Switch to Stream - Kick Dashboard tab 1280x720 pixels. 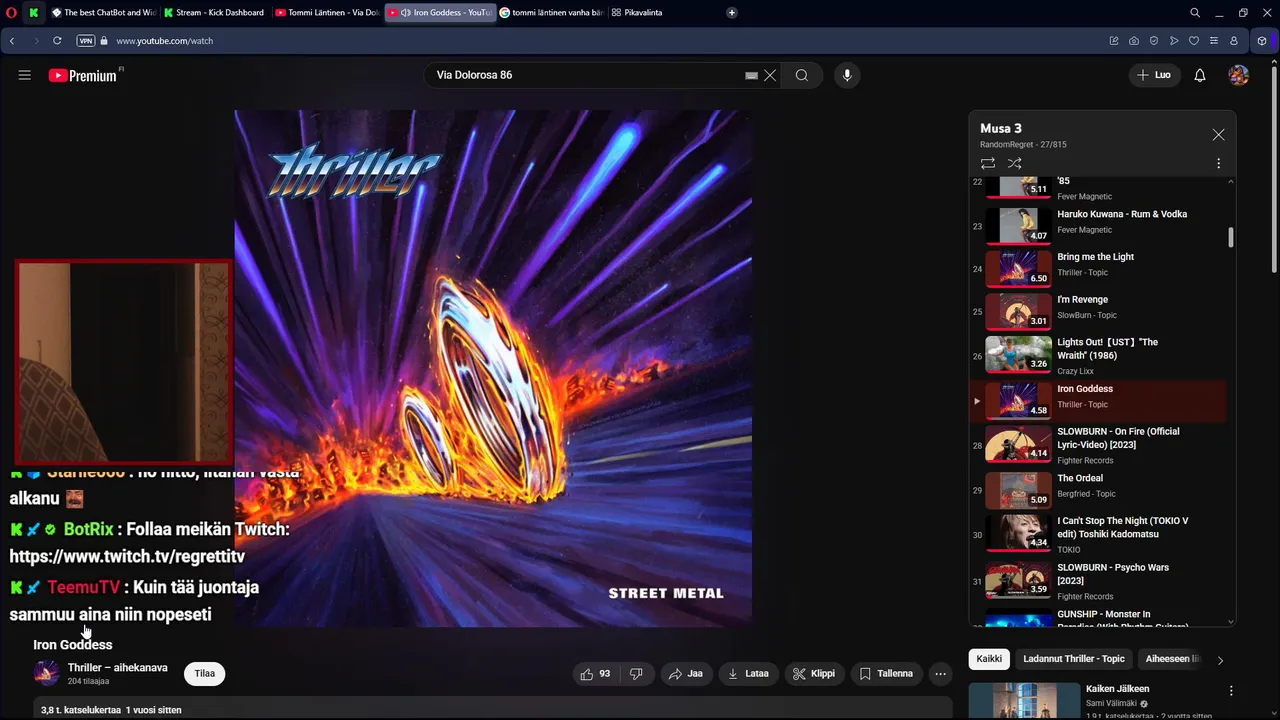214,13
